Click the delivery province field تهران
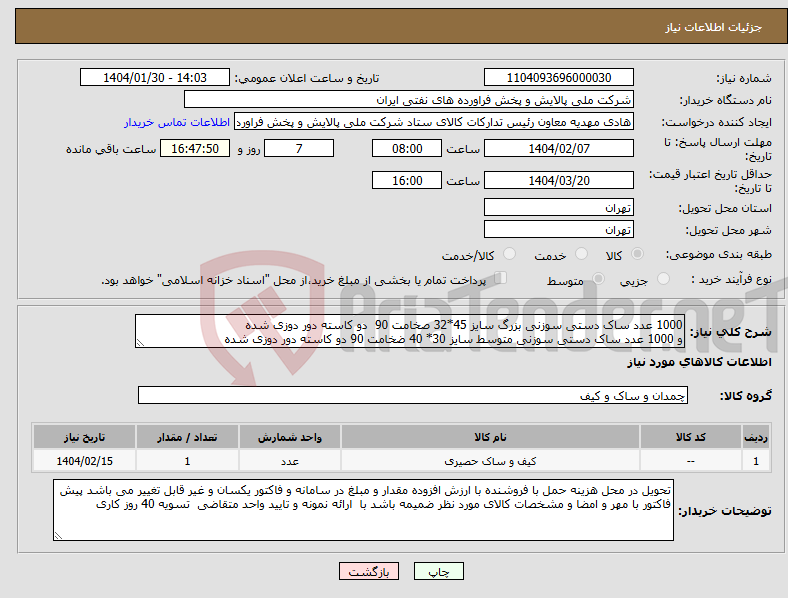The image size is (788, 598). [558, 207]
